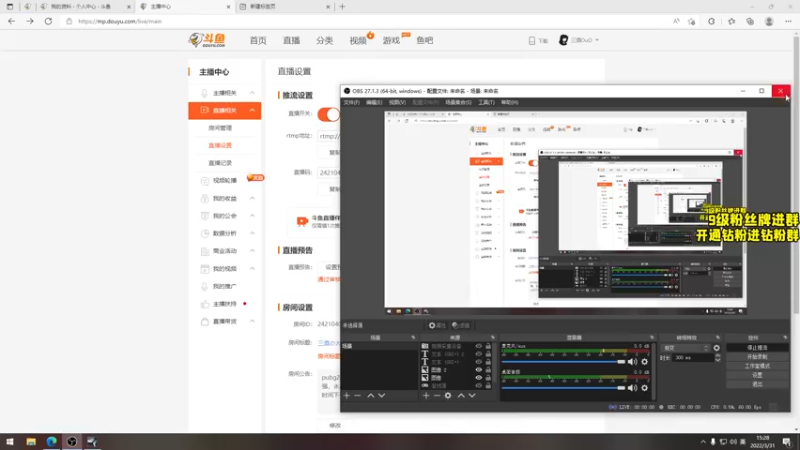Screen dimensions: 800x450
Task: Toggle visibility of the 图像 2 source
Action: tap(479, 369)
